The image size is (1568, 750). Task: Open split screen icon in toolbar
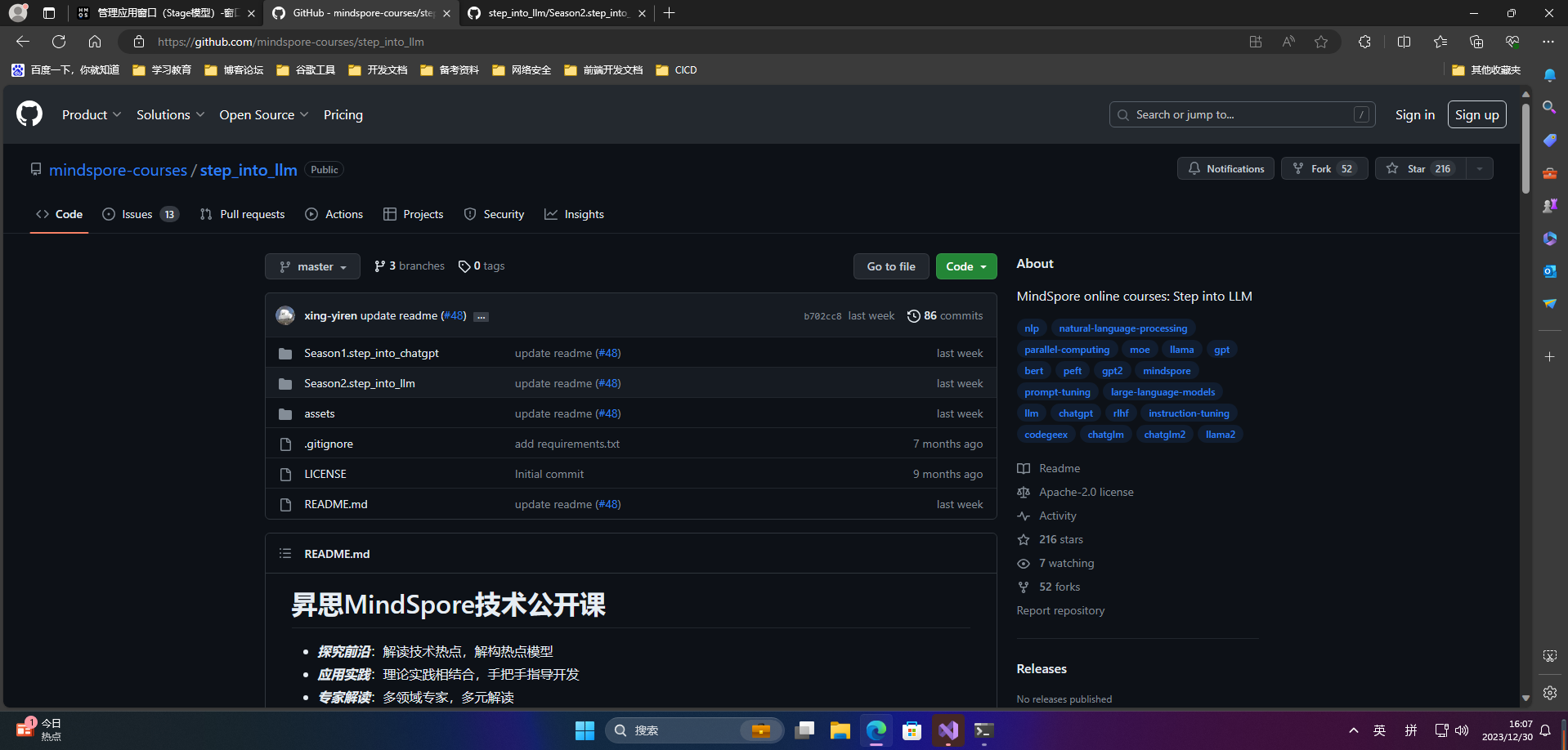pos(1404,42)
